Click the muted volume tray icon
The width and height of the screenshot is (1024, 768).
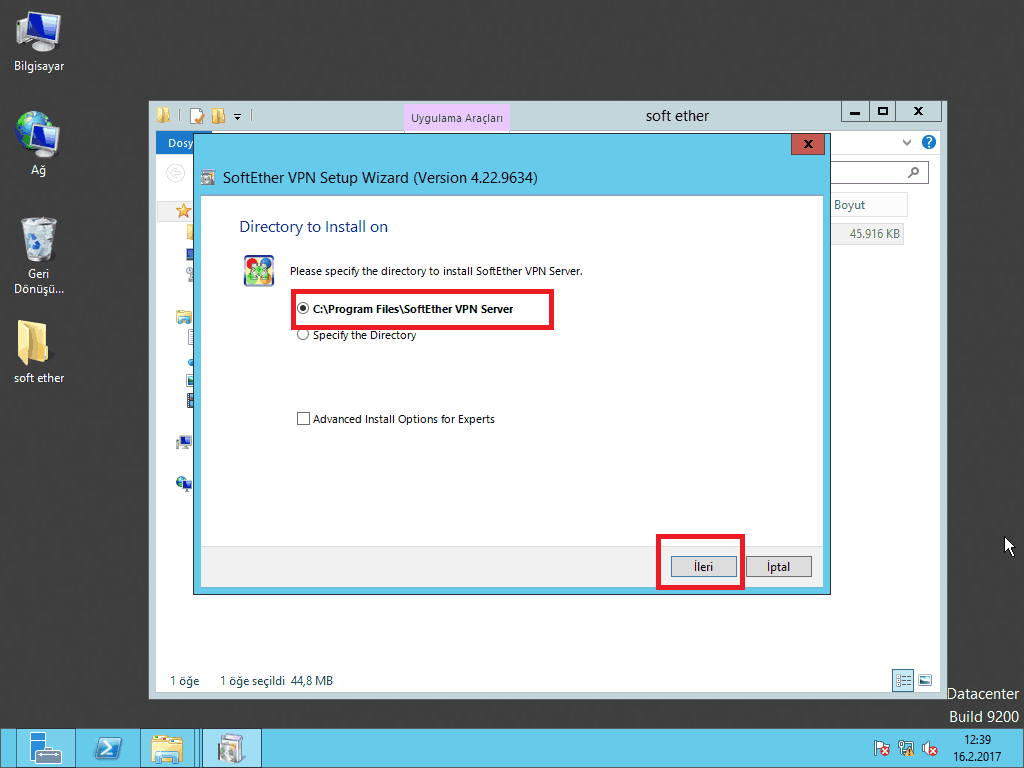click(x=930, y=748)
